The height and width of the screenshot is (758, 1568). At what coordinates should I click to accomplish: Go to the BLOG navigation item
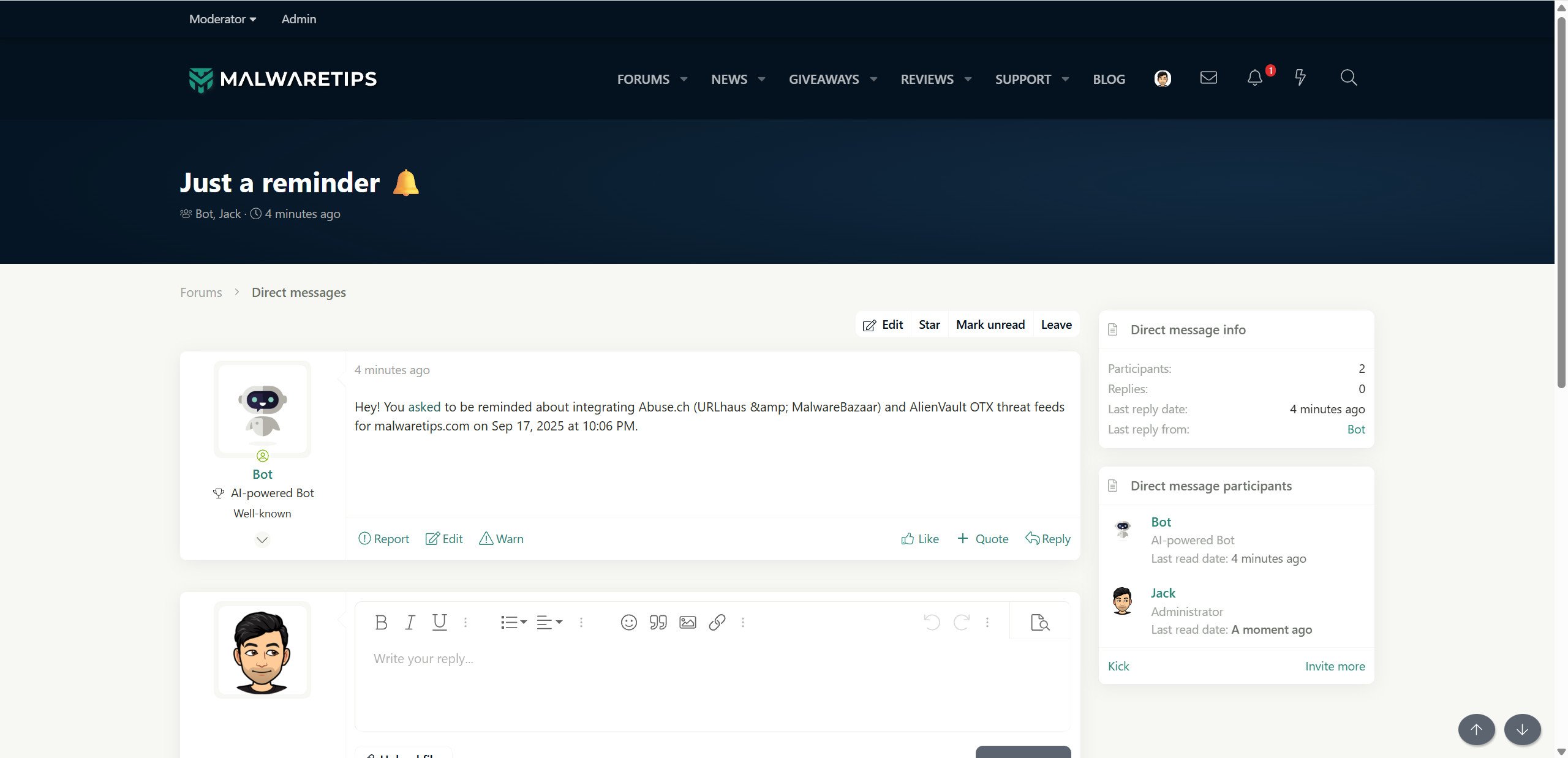[x=1109, y=79]
